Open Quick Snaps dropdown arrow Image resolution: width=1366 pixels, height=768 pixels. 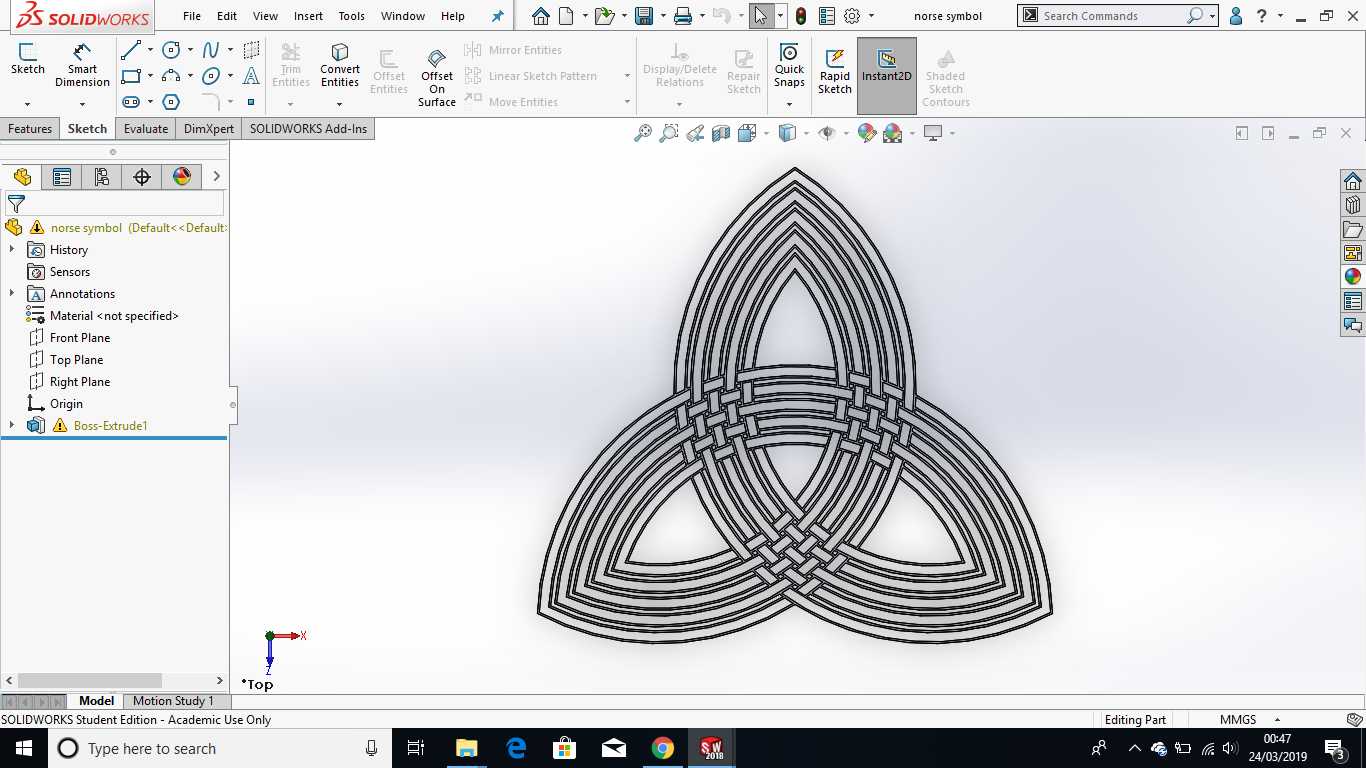point(789,104)
